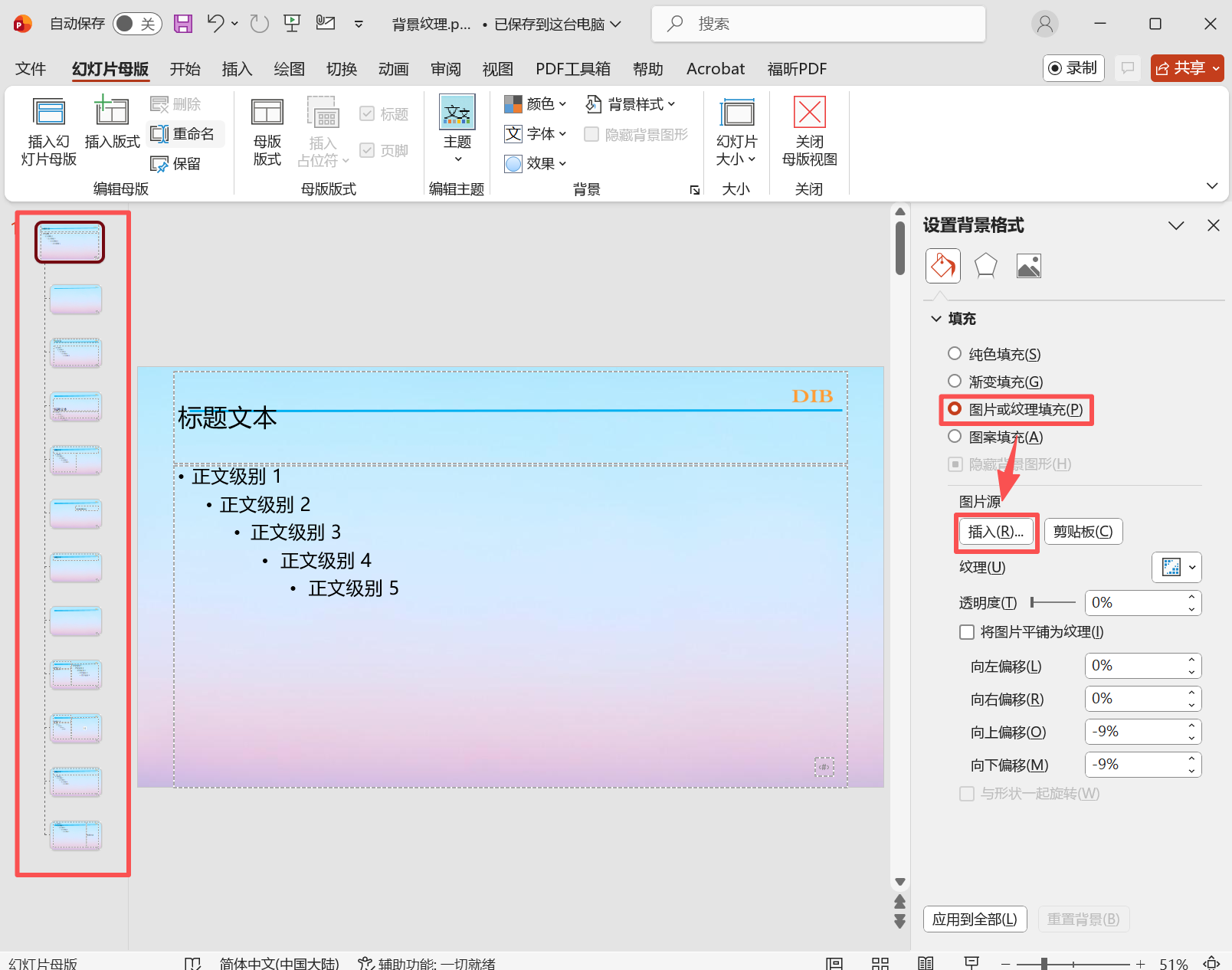The image size is (1232, 970).
Task: Check 将图片平铺为纹理
Action: click(966, 631)
